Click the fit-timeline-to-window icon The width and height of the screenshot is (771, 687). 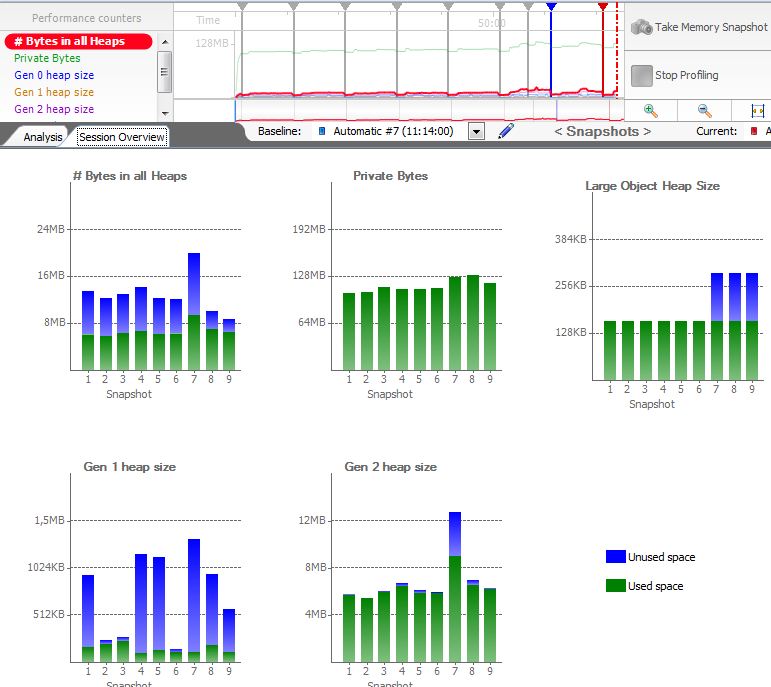click(x=758, y=111)
